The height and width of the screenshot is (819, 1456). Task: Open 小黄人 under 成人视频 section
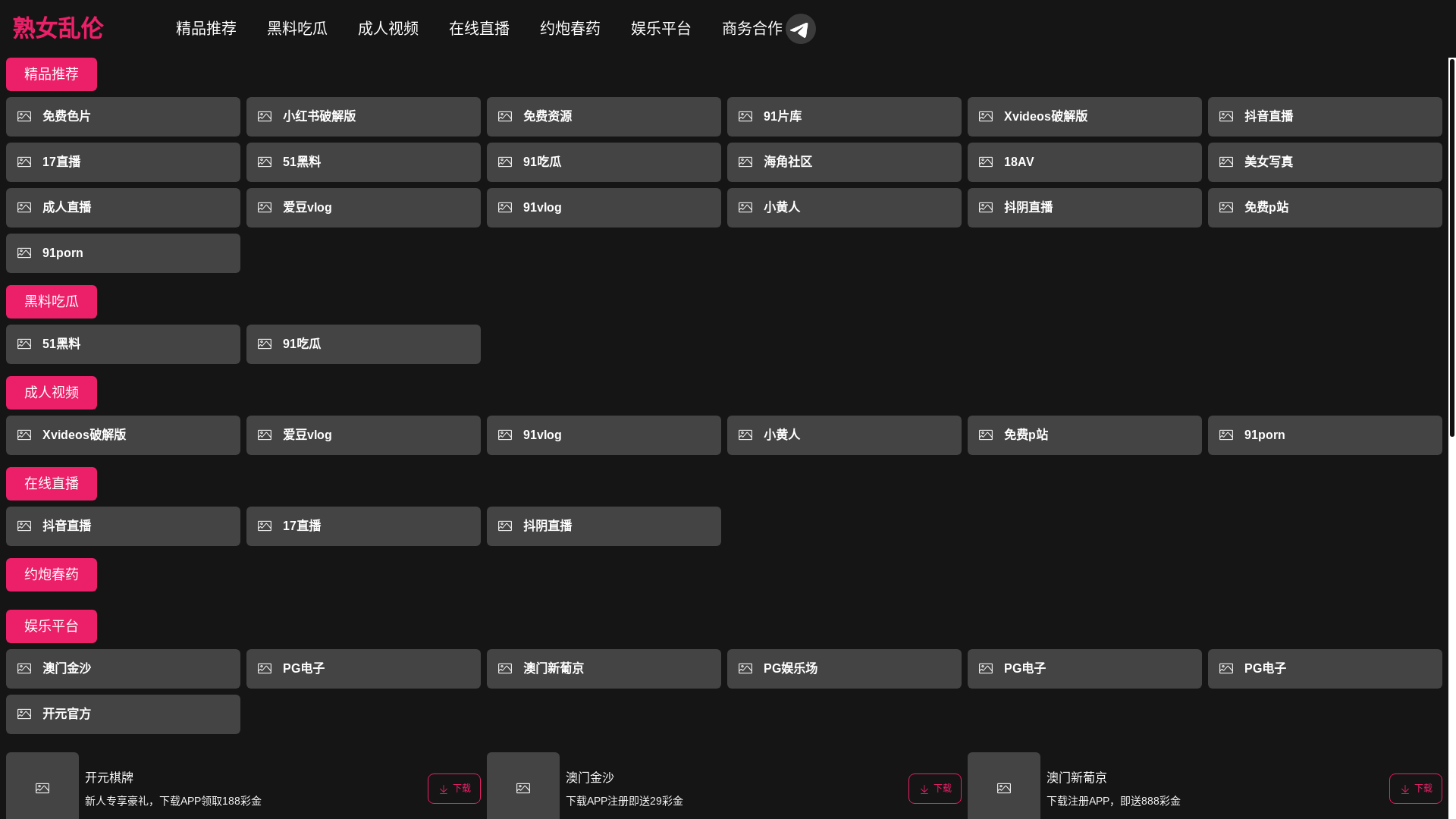[x=844, y=435]
